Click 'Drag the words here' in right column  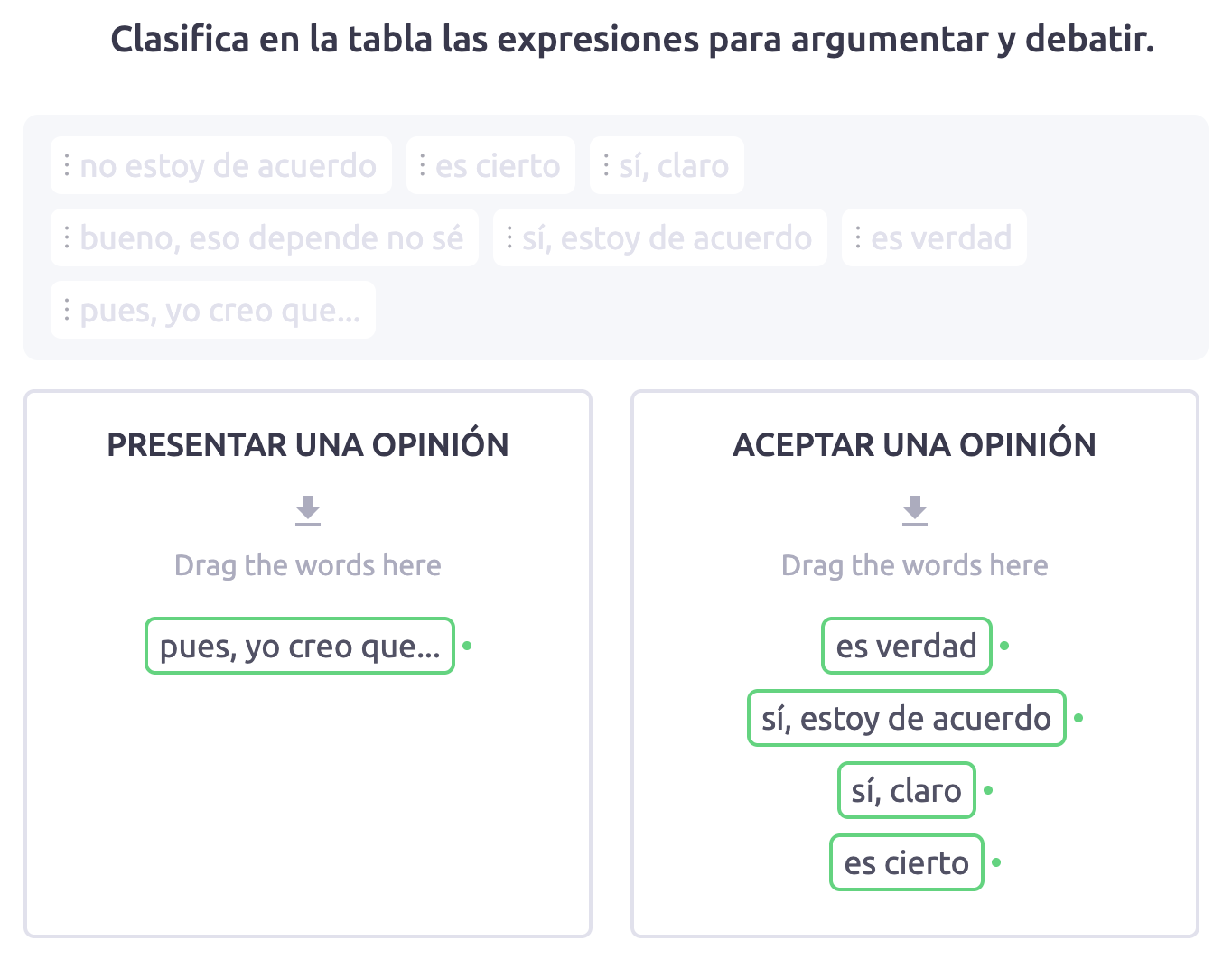[915, 565]
